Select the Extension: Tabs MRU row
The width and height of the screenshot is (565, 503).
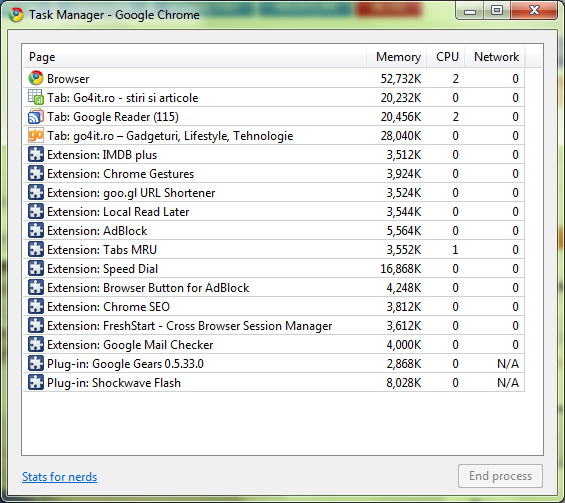pos(274,250)
